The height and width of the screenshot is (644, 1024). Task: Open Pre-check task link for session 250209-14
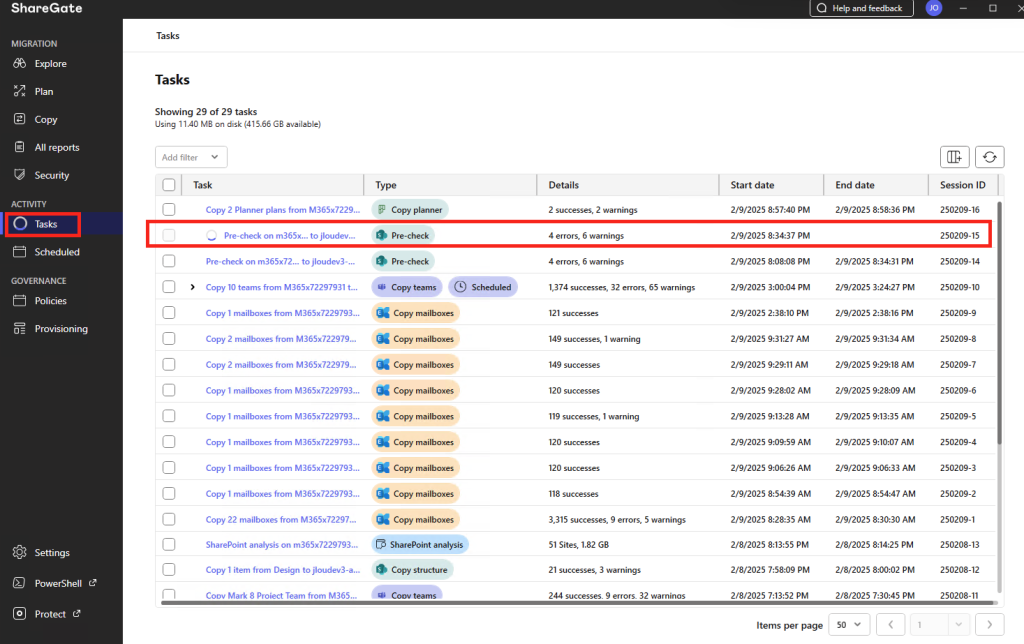[x=280, y=261]
